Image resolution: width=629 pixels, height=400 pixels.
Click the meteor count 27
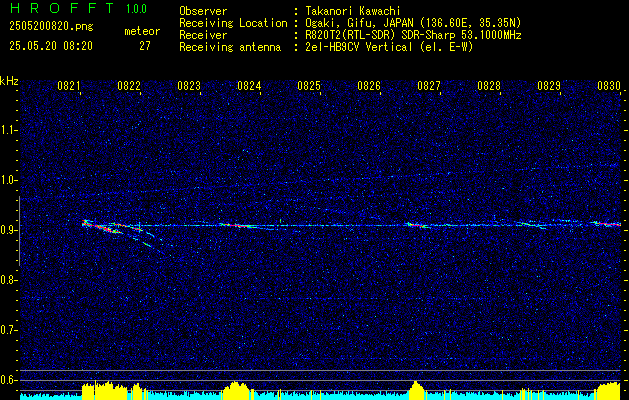[144, 46]
